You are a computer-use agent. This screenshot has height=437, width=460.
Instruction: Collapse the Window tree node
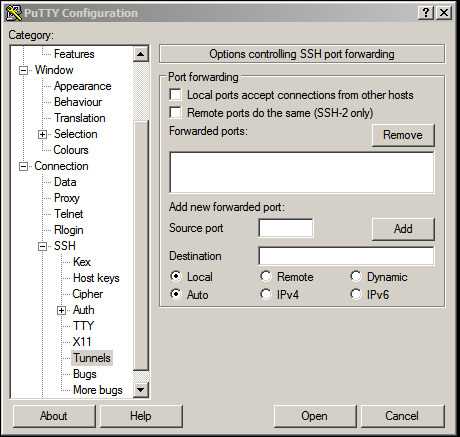coord(23,70)
